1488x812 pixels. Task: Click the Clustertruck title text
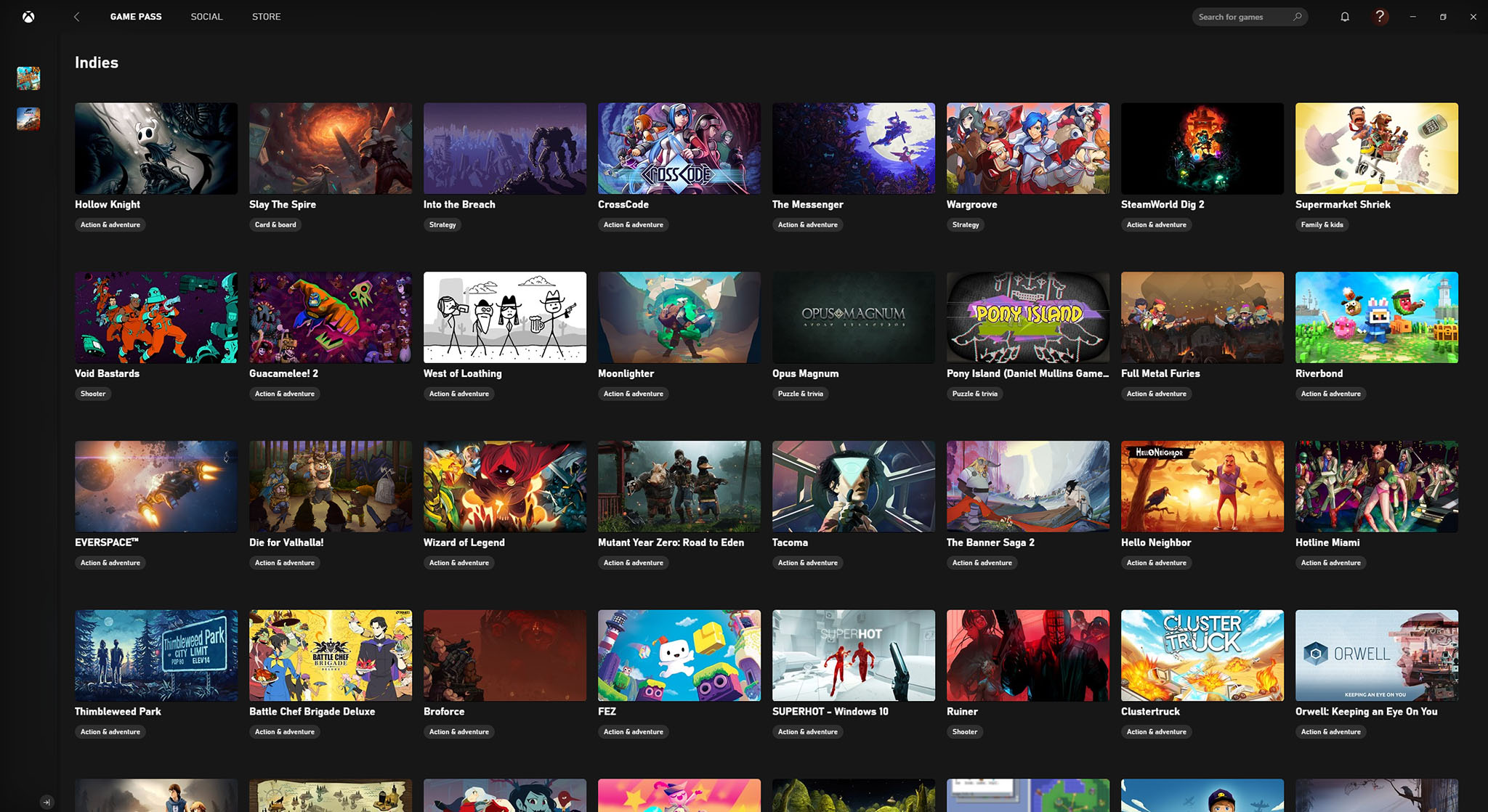(x=1150, y=712)
